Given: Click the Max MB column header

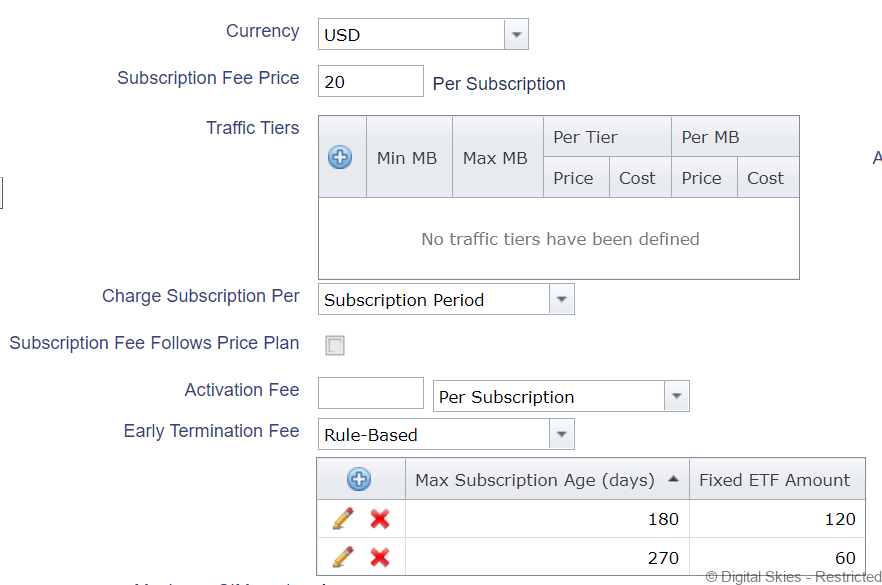Looking at the screenshot, I should click(x=495, y=158).
